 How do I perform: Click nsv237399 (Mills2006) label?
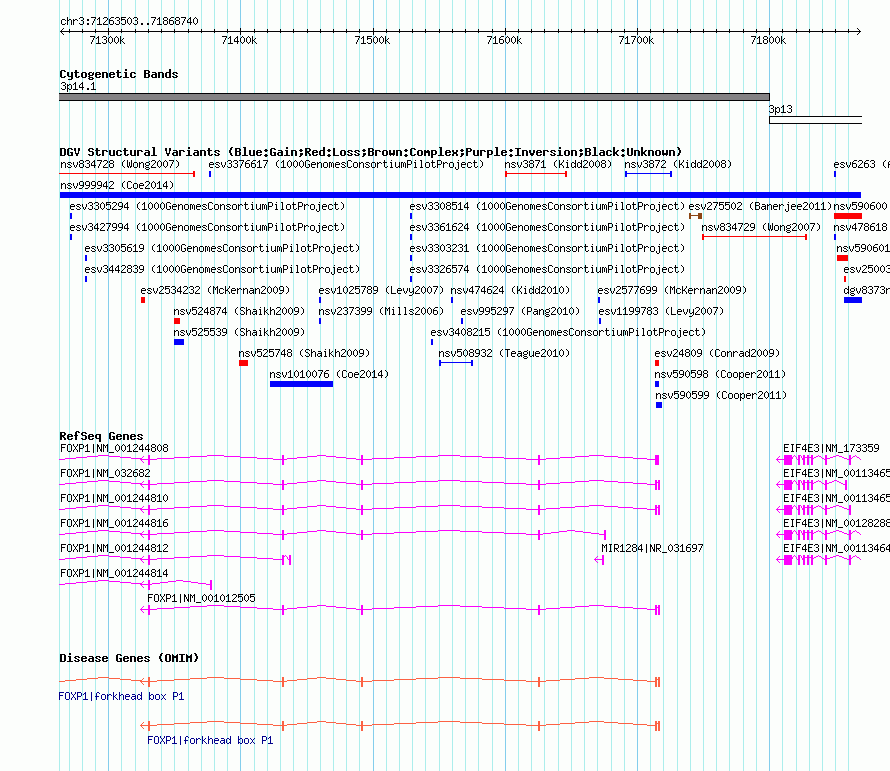coord(381,311)
